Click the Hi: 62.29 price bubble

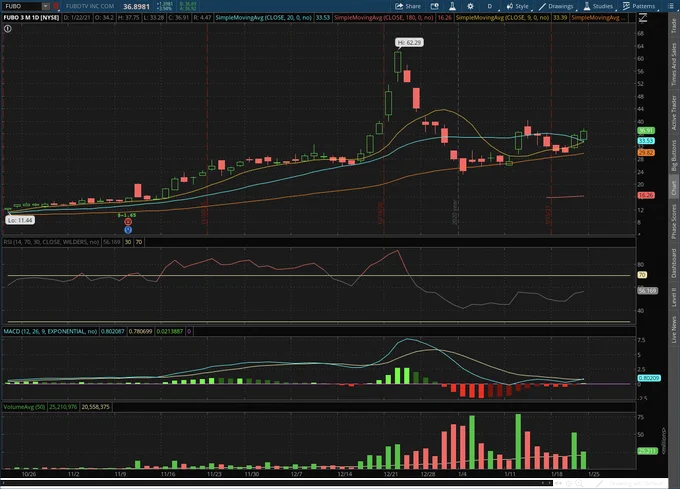point(409,42)
